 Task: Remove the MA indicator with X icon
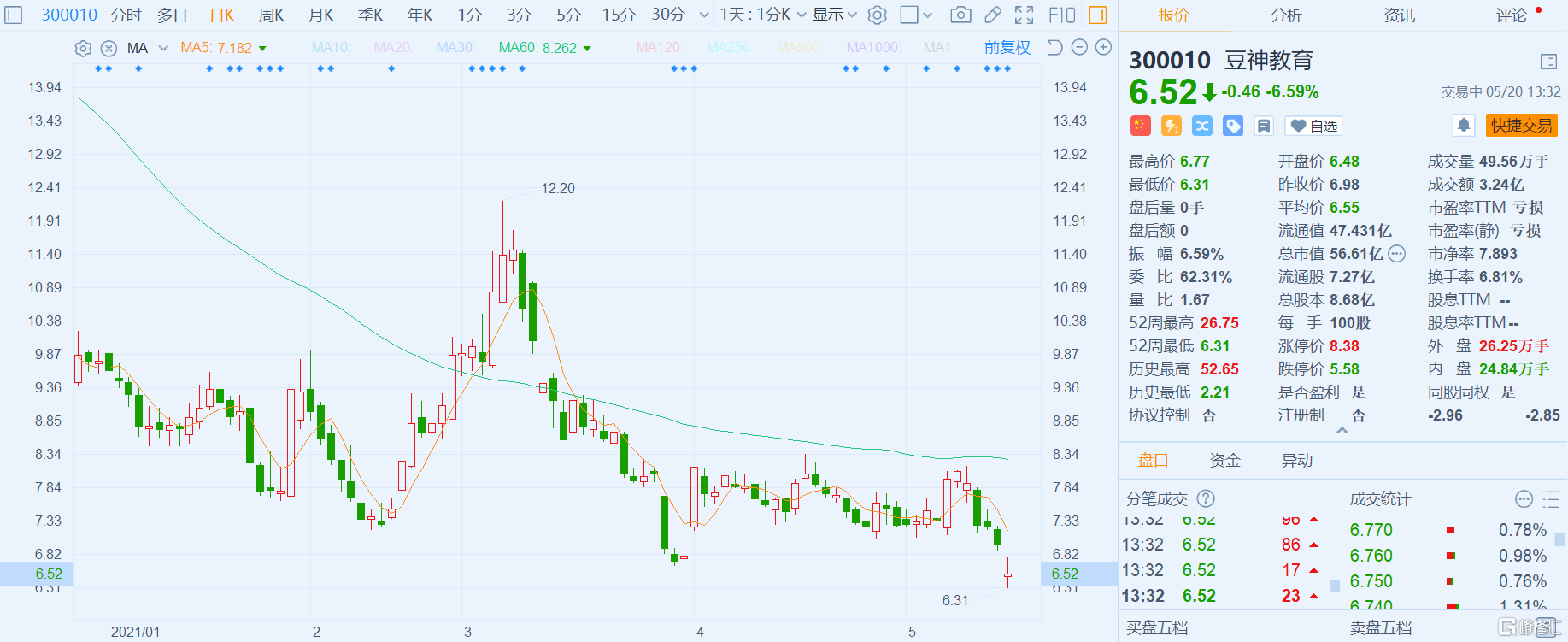(x=109, y=48)
